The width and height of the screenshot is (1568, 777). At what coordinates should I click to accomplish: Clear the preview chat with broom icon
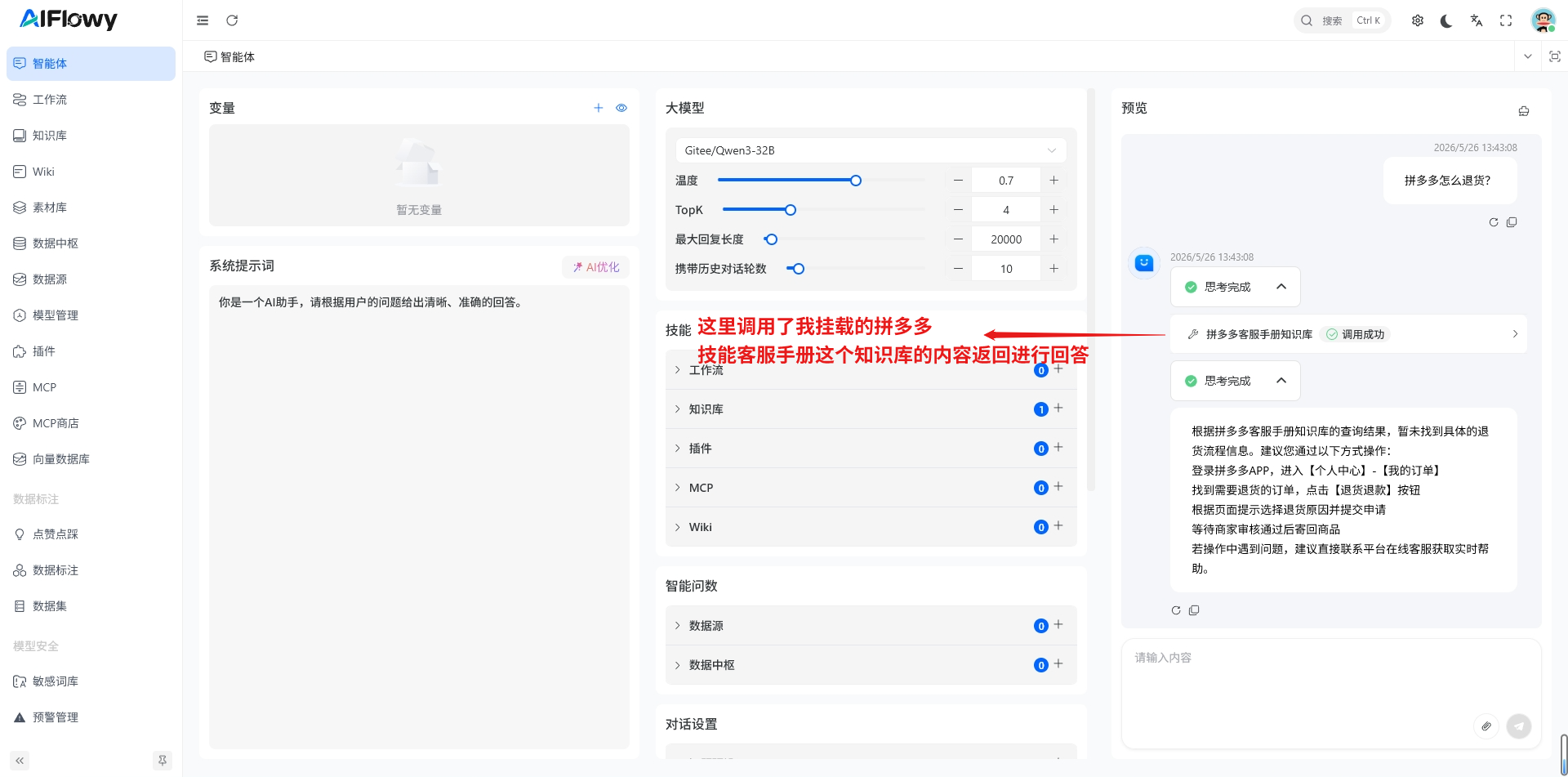1524,111
